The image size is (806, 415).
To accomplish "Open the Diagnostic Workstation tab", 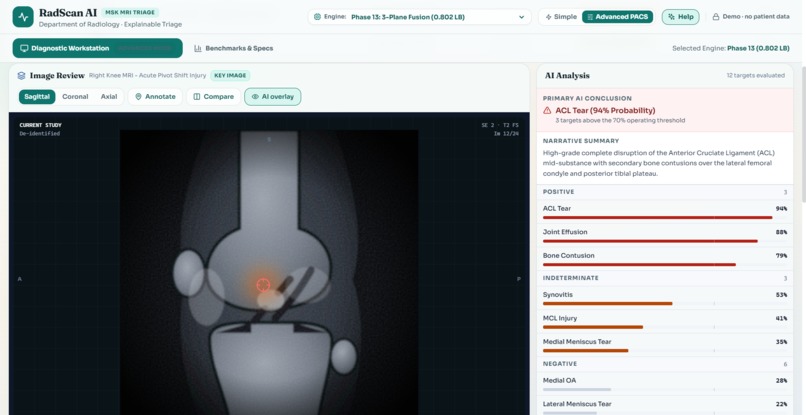I will pyautogui.click(x=98, y=48).
